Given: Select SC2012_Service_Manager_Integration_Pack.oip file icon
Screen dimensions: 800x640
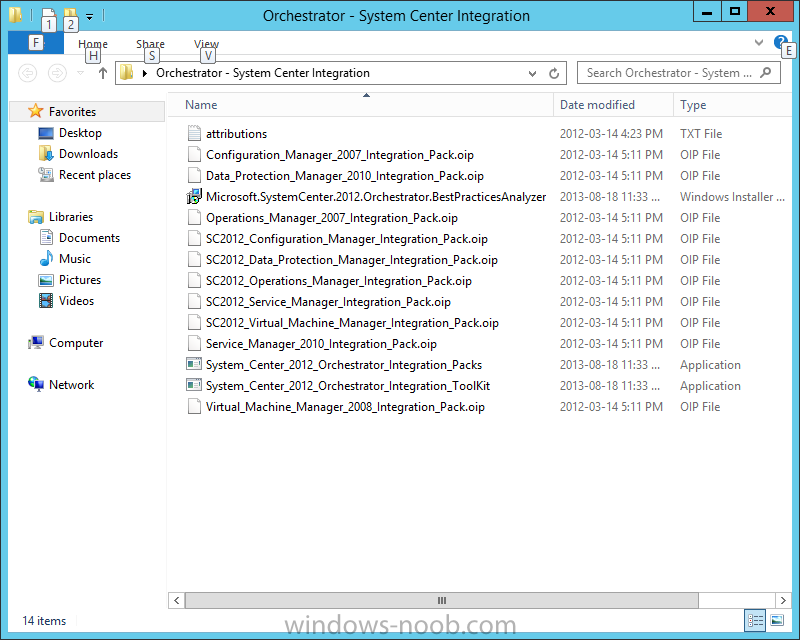Looking at the screenshot, I should pyautogui.click(x=194, y=301).
